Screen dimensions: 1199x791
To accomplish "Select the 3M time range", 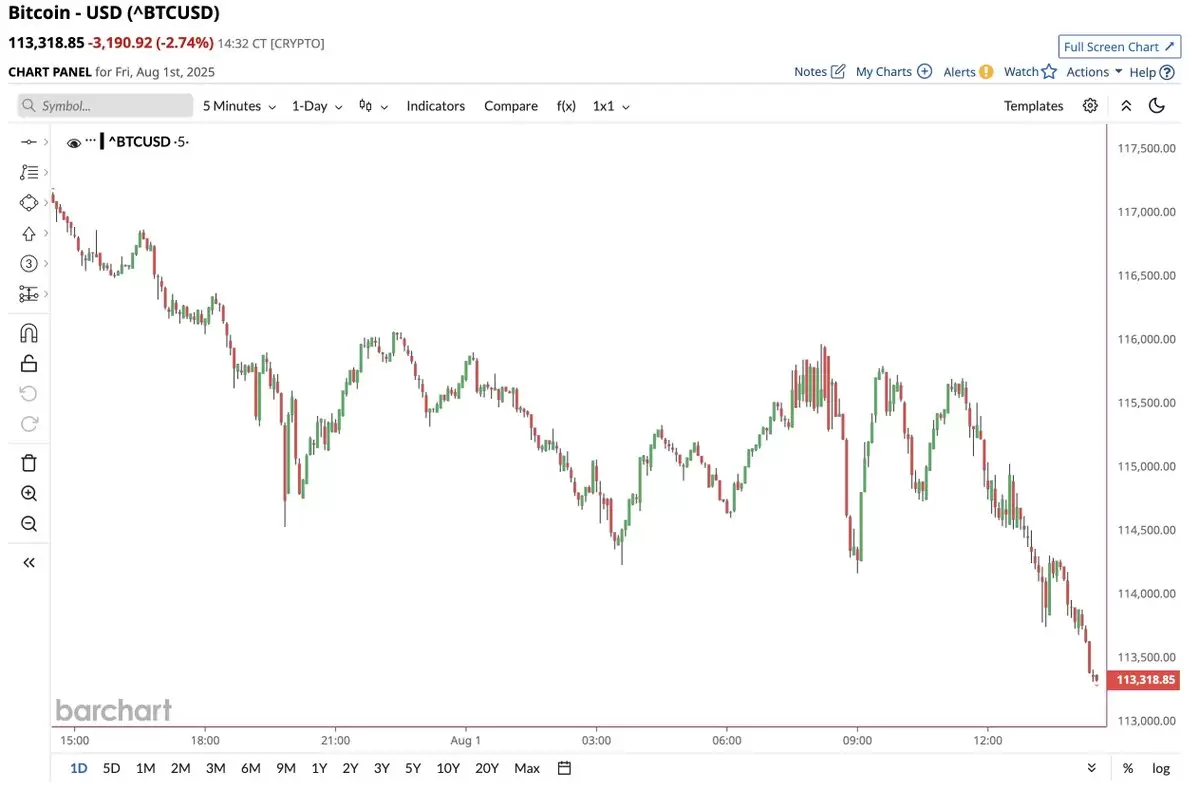I will [x=216, y=768].
